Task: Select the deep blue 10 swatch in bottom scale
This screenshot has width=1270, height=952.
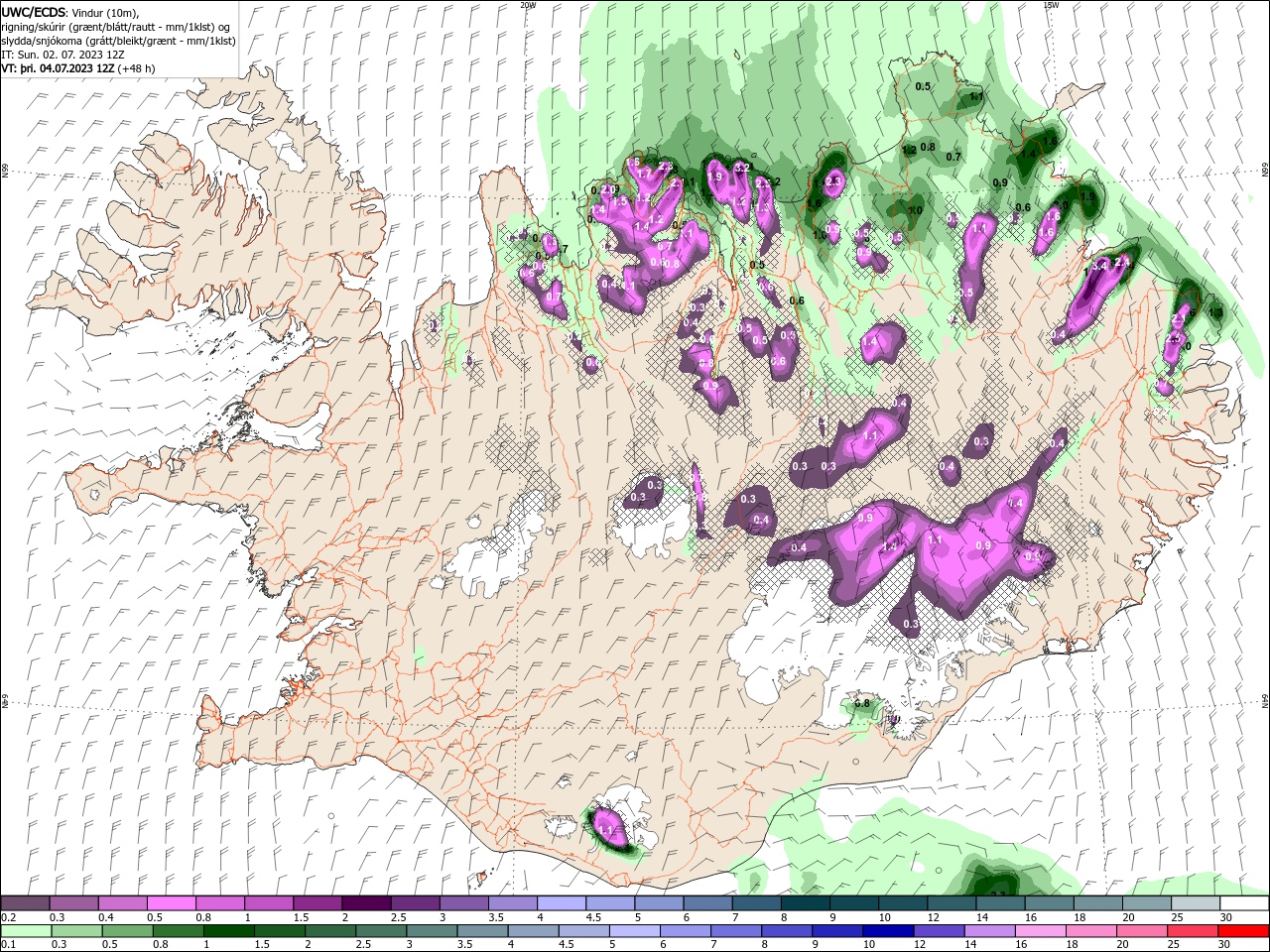Action: pos(887,931)
